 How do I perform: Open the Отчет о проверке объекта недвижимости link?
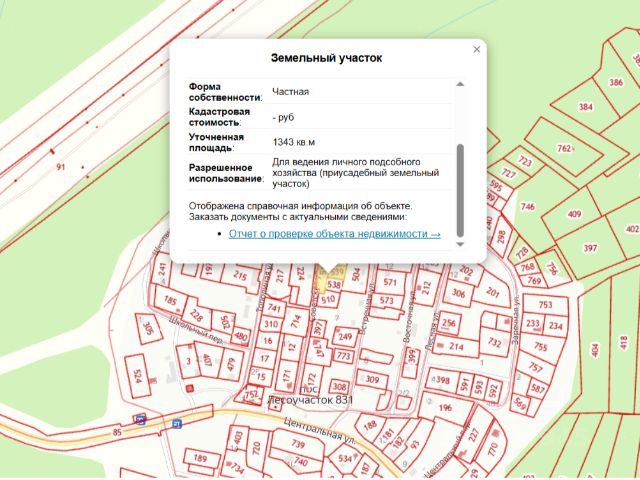pyautogui.click(x=335, y=234)
